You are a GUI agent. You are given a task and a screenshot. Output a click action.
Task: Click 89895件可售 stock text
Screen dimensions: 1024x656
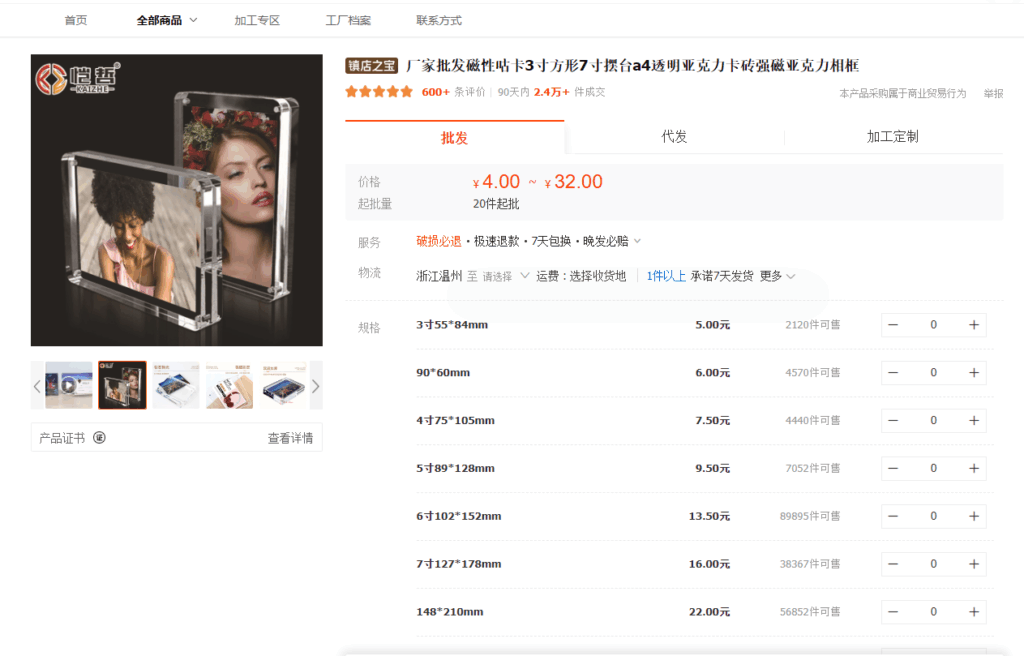pyautogui.click(x=810, y=516)
